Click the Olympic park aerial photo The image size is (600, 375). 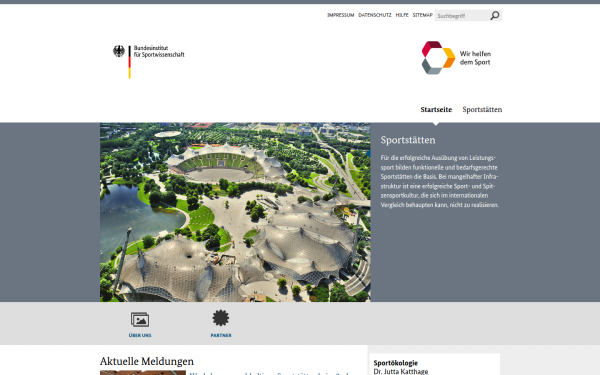(x=235, y=212)
